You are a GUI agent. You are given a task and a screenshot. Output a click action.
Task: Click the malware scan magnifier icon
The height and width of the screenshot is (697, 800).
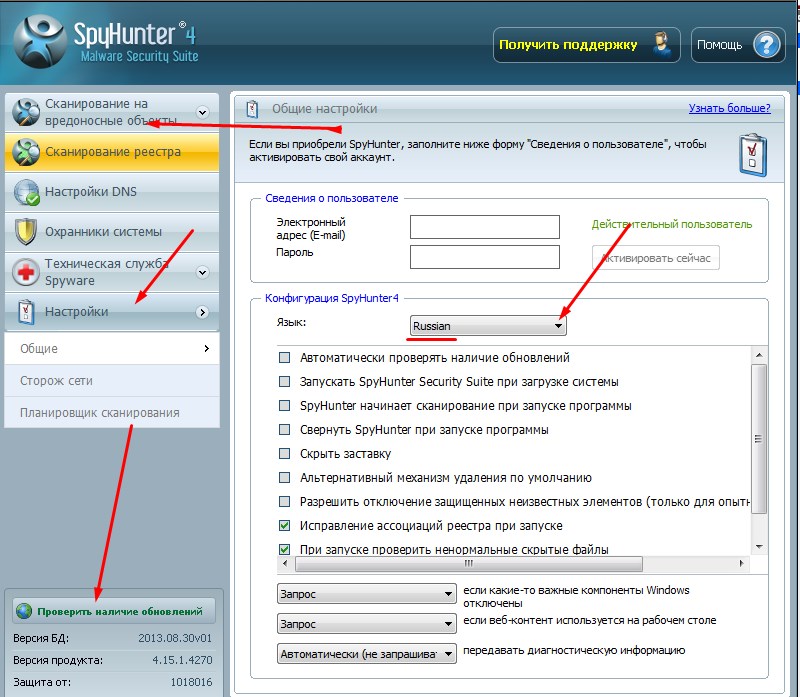click(26, 112)
